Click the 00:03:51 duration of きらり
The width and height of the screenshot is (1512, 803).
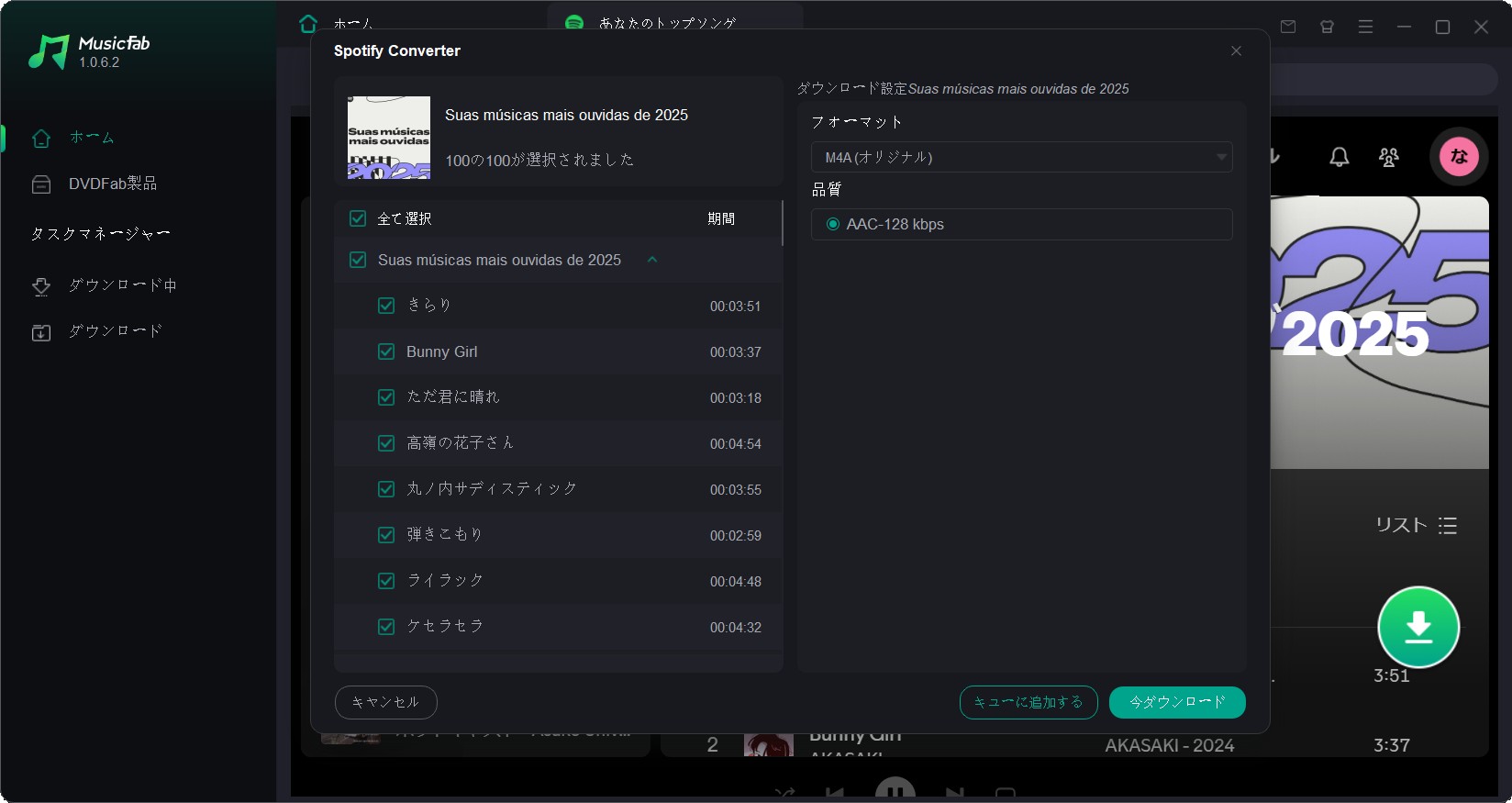coord(735,307)
